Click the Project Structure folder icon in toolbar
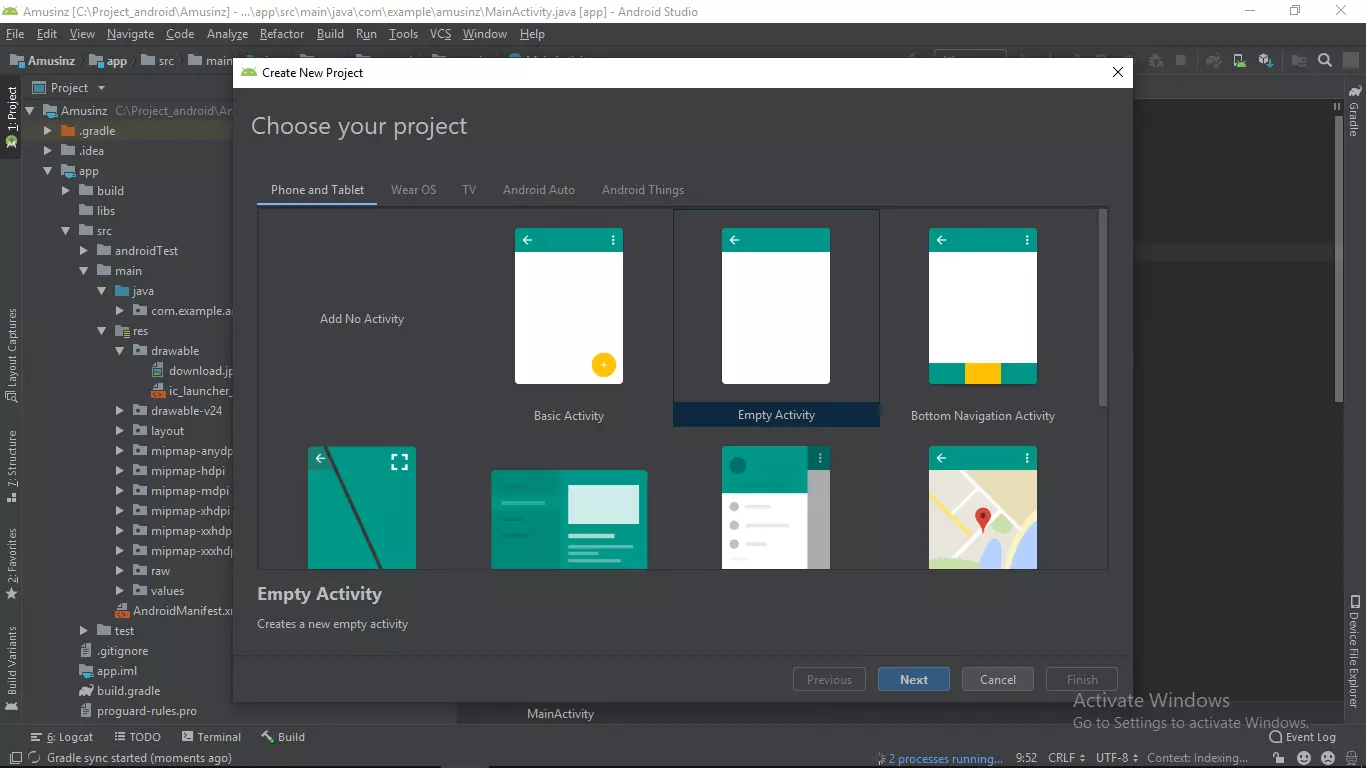The width and height of the screenshot is (1366, 768). coord(1299,61)
